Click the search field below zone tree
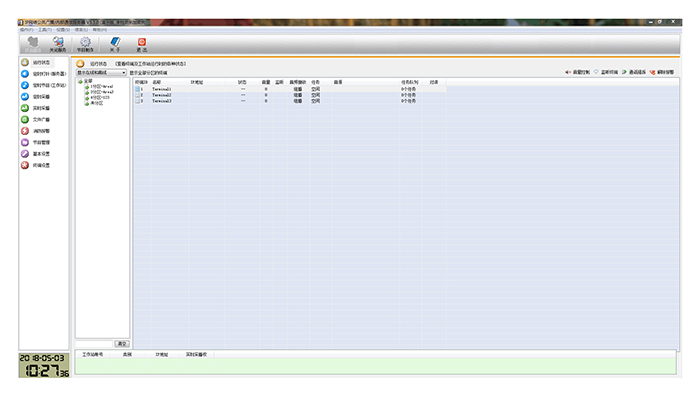700x397 pixels. pos(94,343)
